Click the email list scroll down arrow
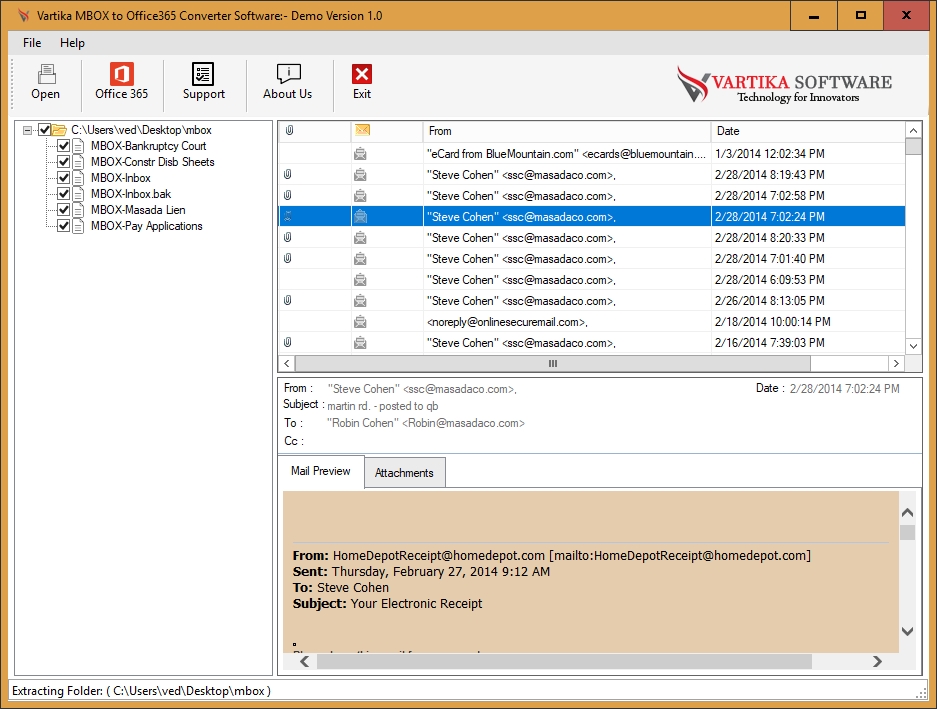The image size is (937, 709). 913,346
